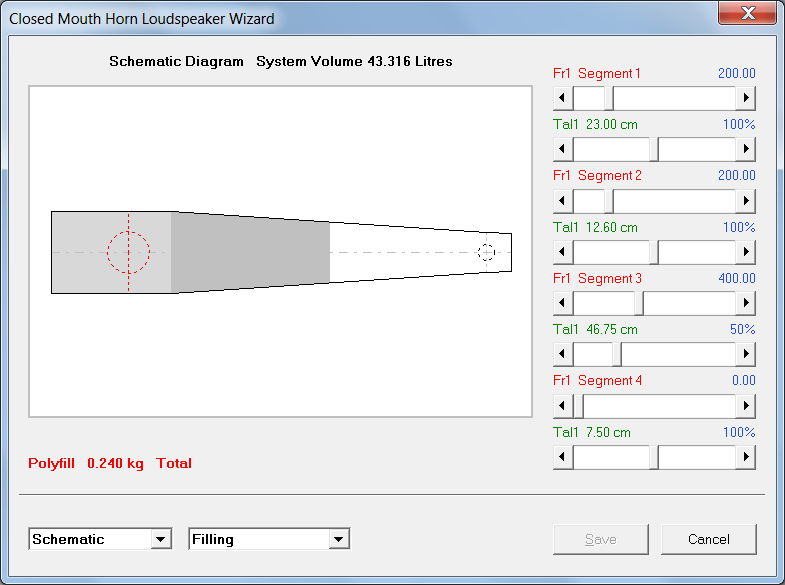Click the Save button
The image size is (785, 585).
click(600, 539)
